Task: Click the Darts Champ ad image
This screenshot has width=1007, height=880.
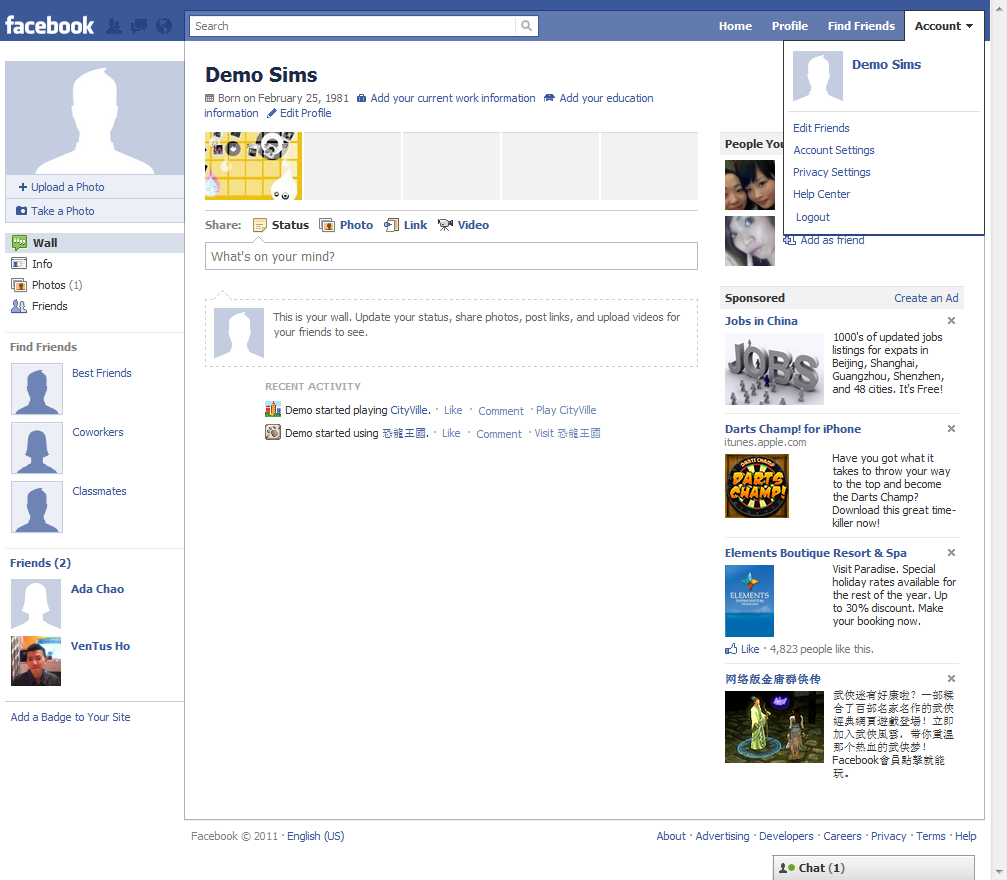Action: (x=757, y=486)
